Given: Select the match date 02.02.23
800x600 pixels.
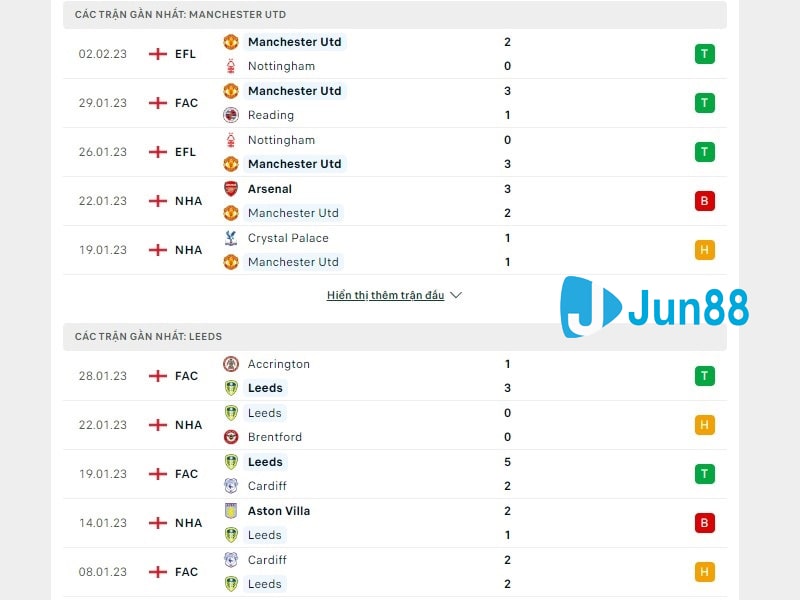Looking at the screenshot, I should [x=102, y=54].
